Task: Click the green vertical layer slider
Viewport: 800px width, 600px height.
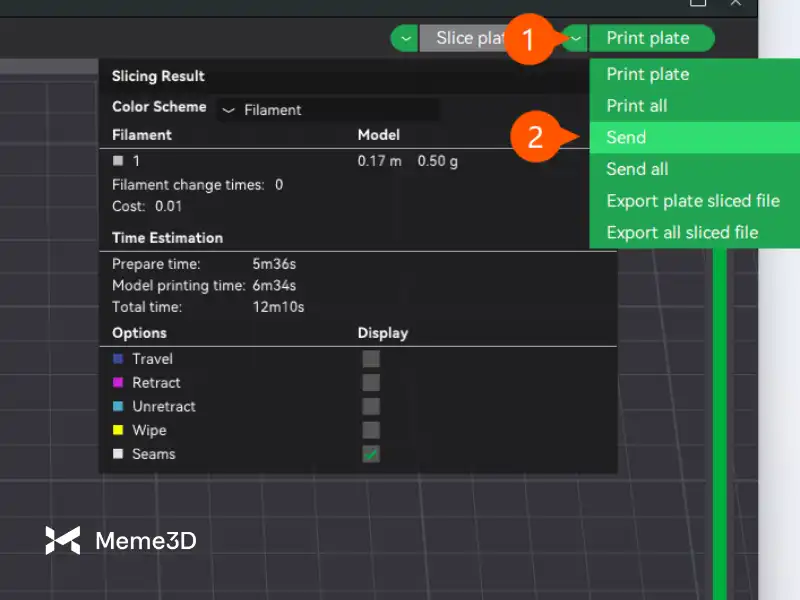Action: pyautogui.click(x=719, y=420)
